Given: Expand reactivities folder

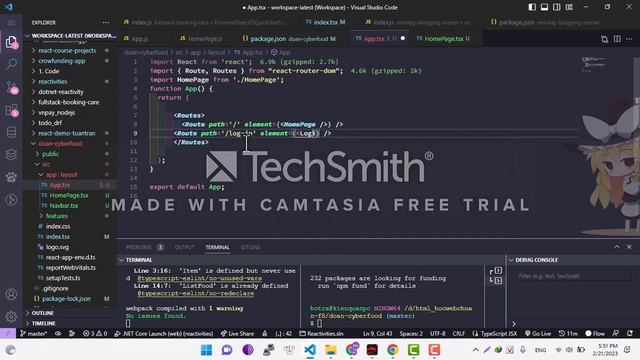Looking at the screenshot, I should (x=53, y=82).
